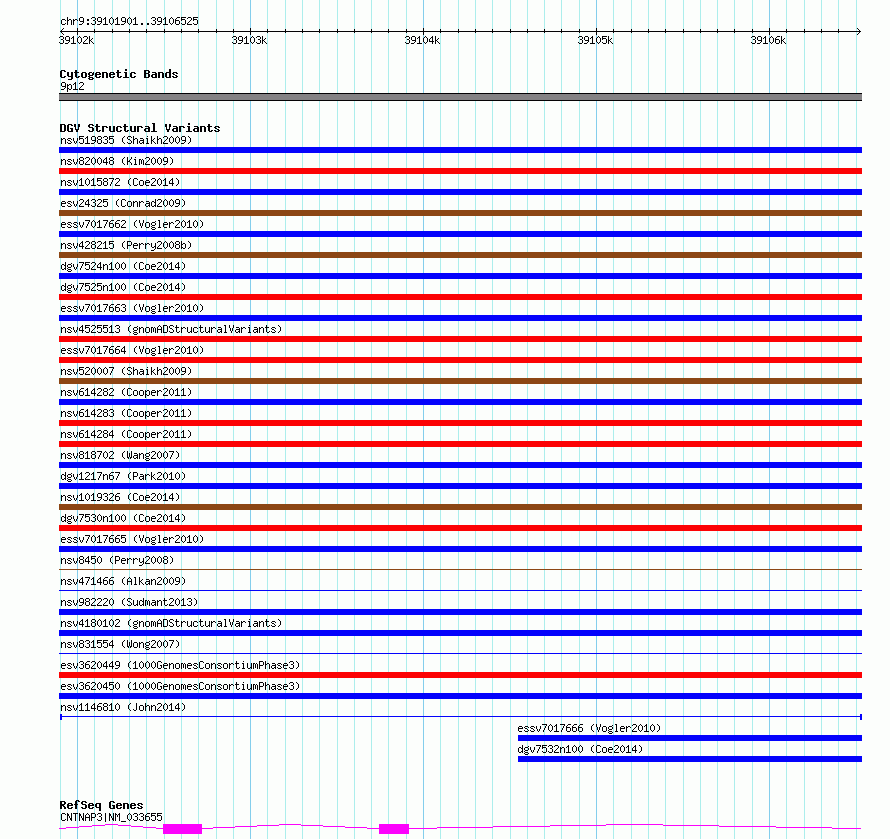
Task: Click the esv24325 (Conrad2009) label
Action: 123,203
